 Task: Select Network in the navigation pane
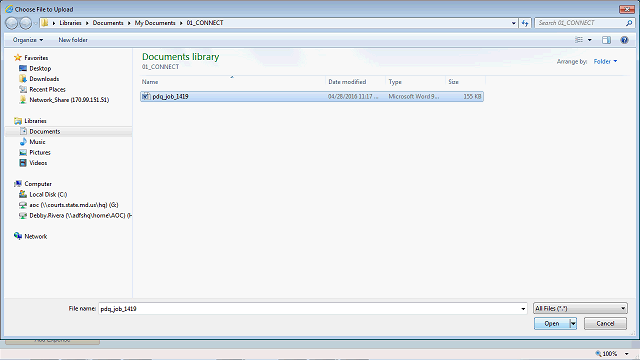pos(36,236)
